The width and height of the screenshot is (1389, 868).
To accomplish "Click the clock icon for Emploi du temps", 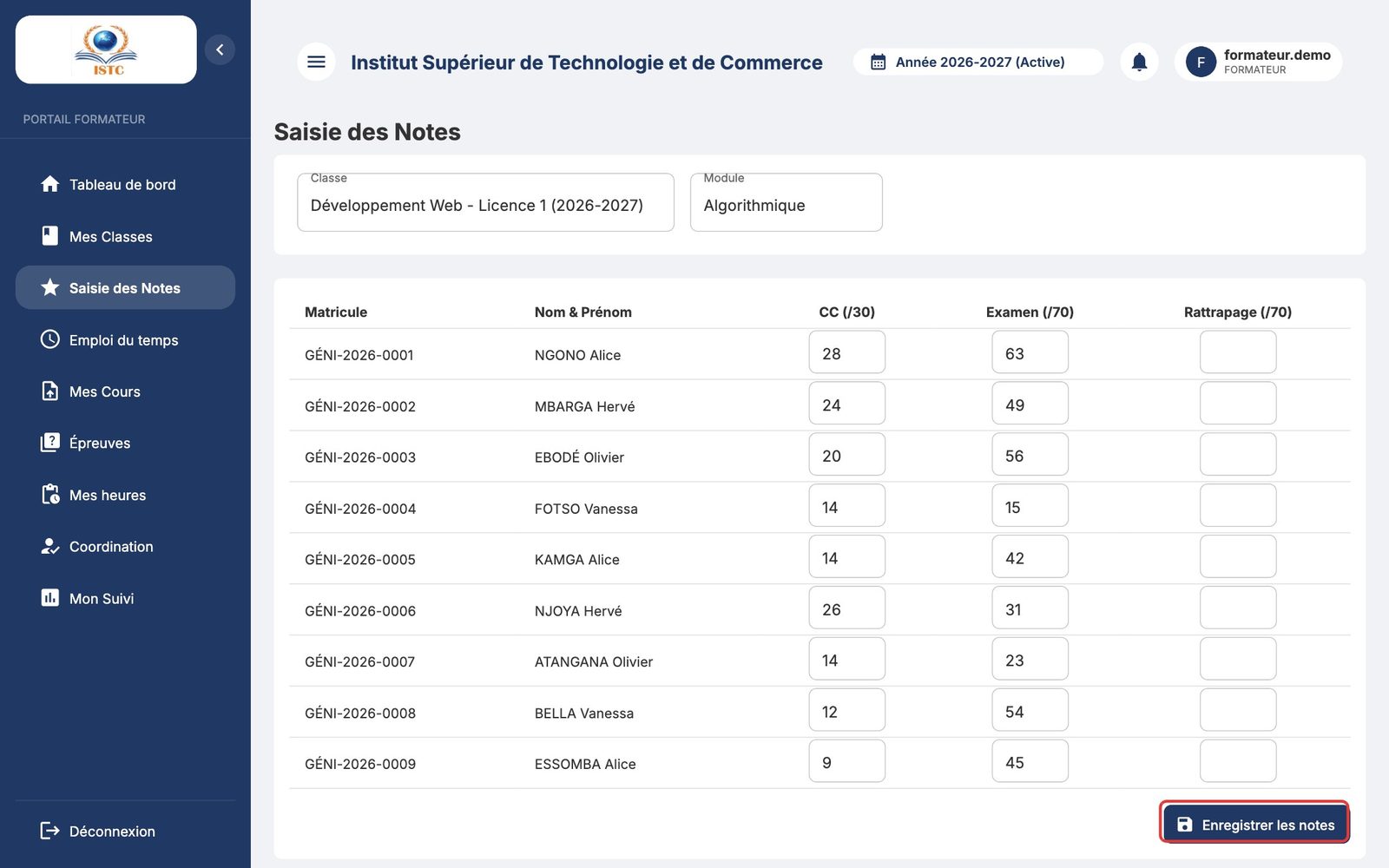I will pyautogui.click(x=50, y=339).
